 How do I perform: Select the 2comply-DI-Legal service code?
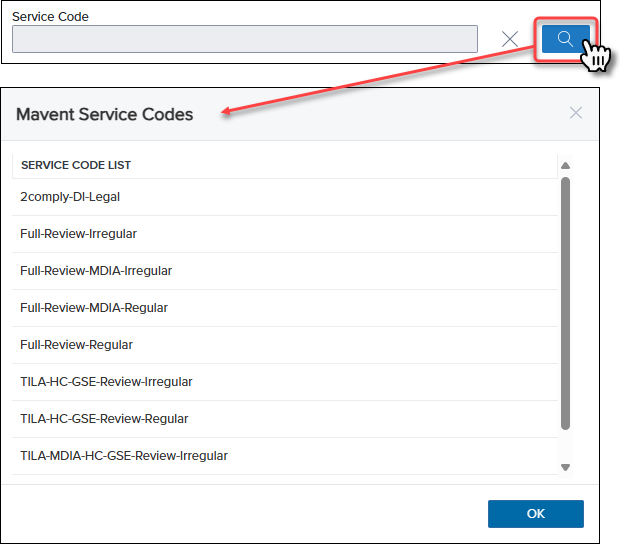pos(285,197)
